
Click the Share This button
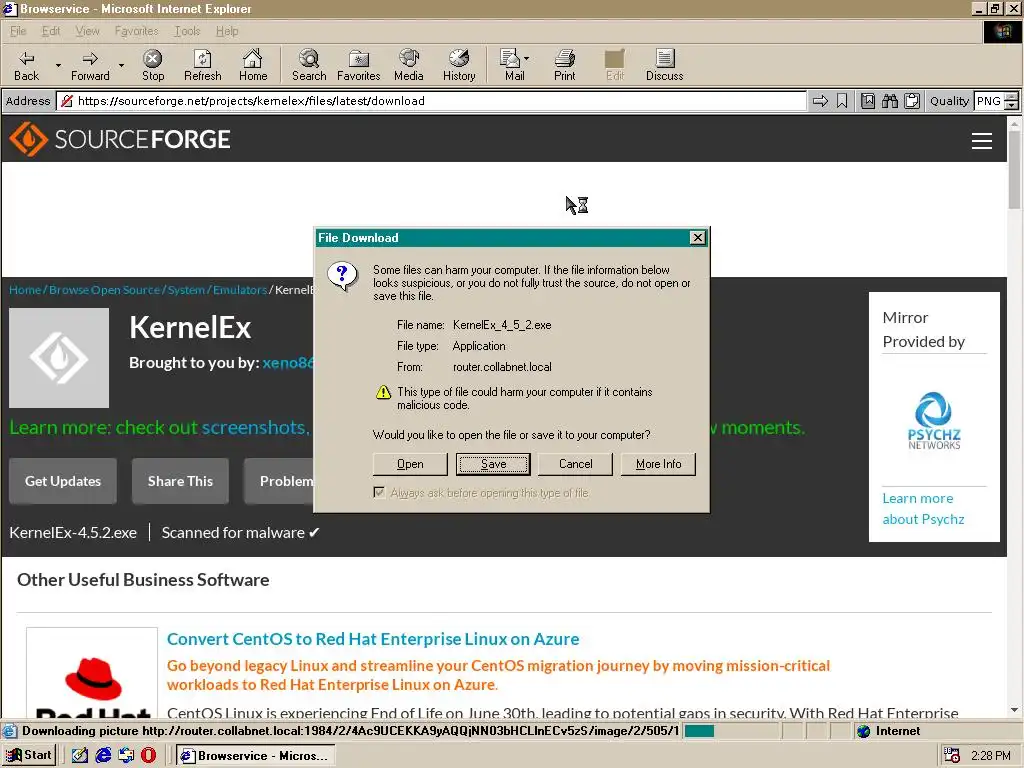click(180, 481)
